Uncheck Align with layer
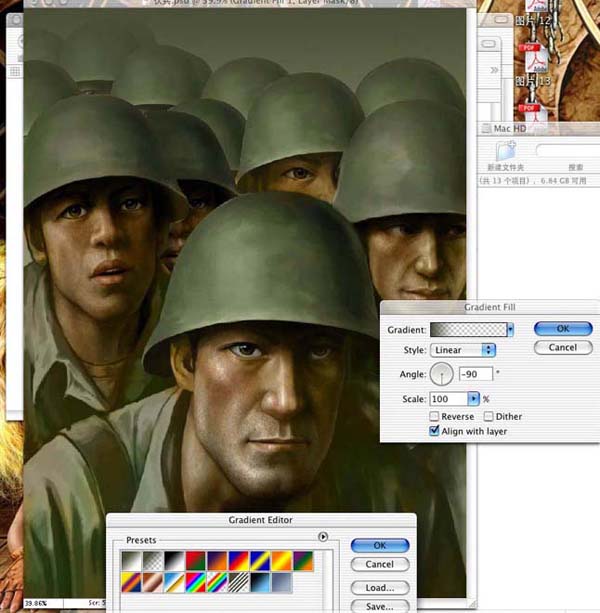The height and width of the screenshot is (613, 600). [x=434, y=431]
